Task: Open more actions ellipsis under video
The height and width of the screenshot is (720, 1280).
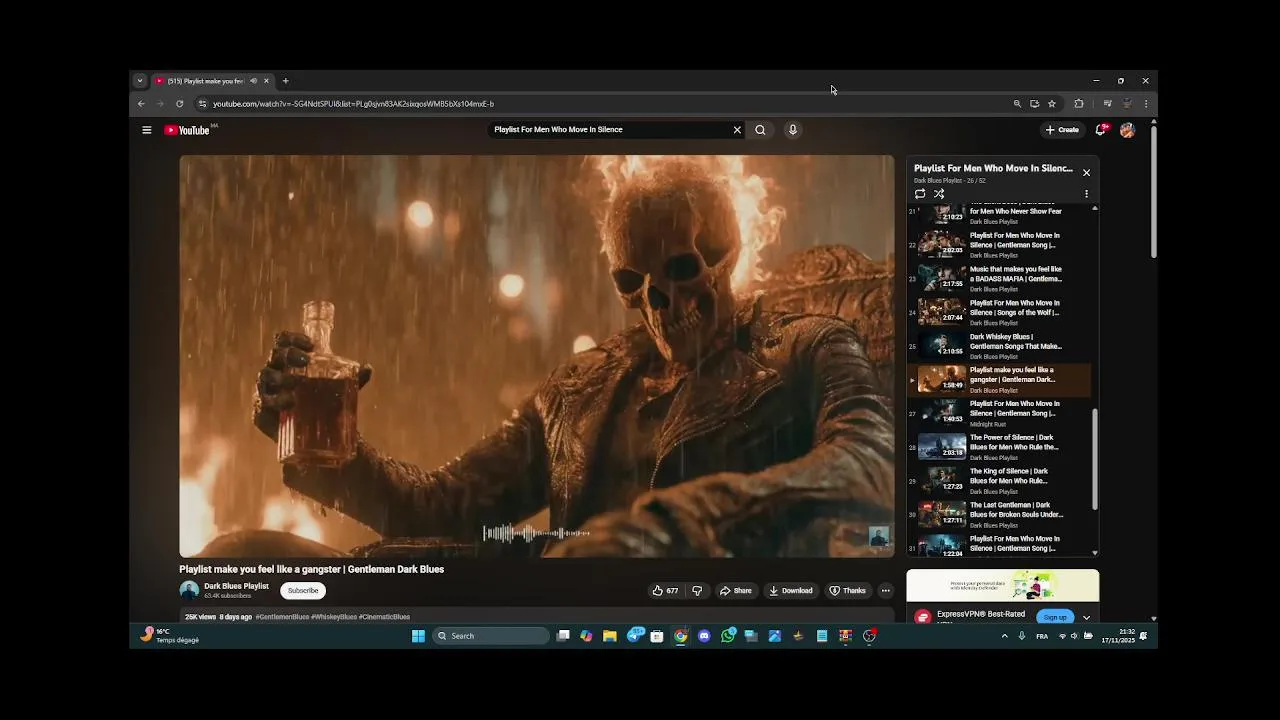Action: 885,591
